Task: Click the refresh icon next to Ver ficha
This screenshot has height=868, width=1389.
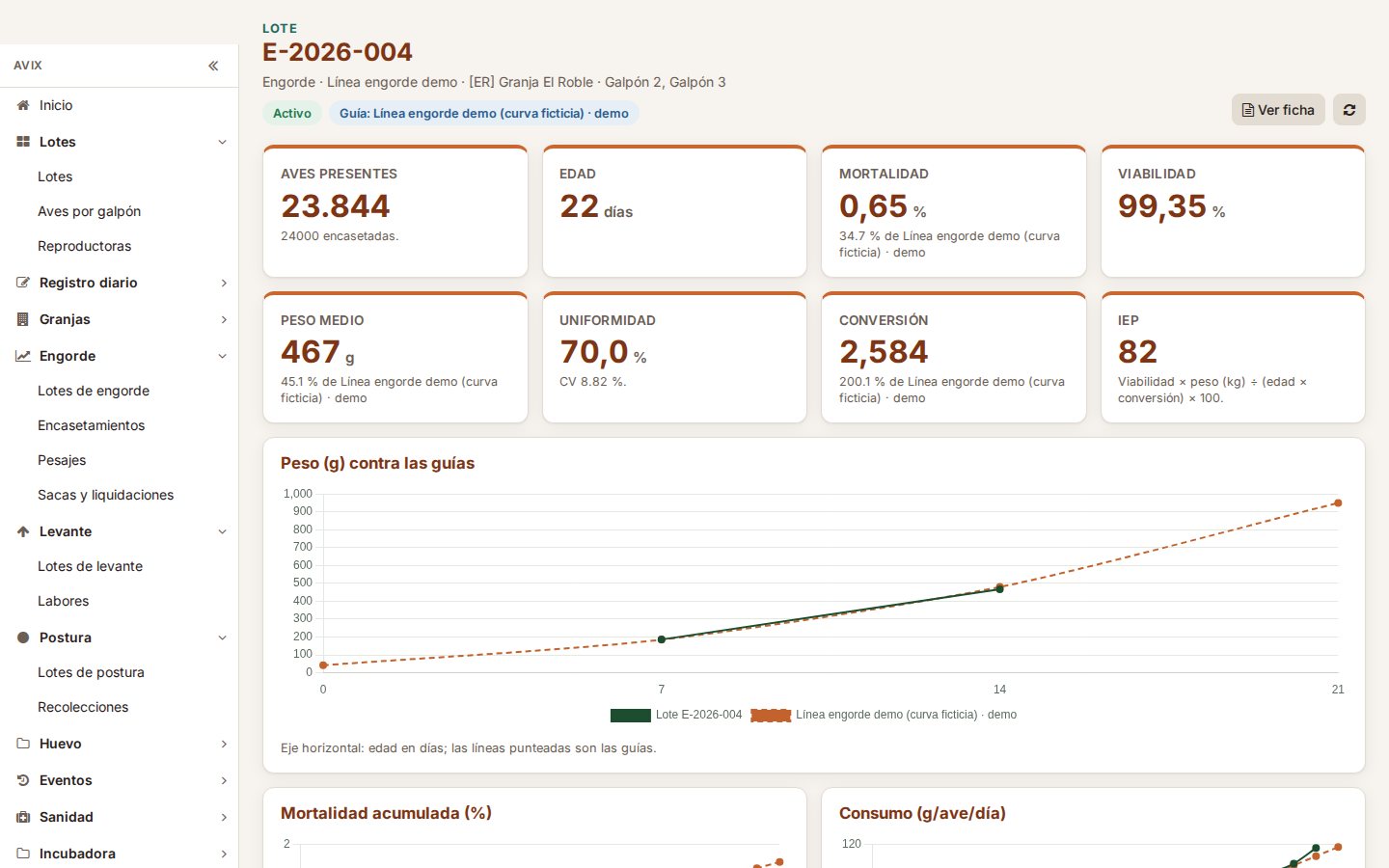Action: point(1348,110)
